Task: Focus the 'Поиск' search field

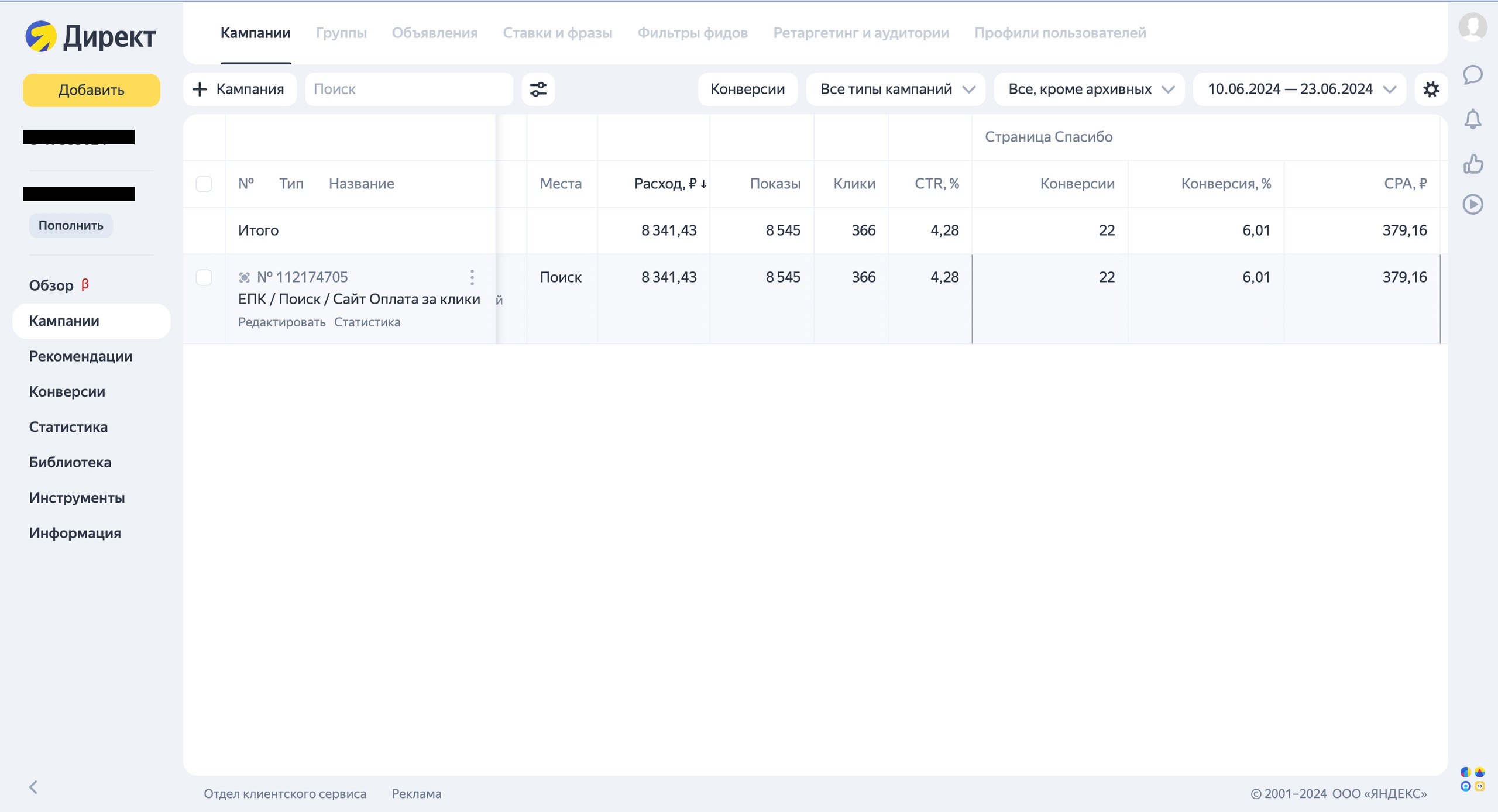Action: tap(408, 89)
